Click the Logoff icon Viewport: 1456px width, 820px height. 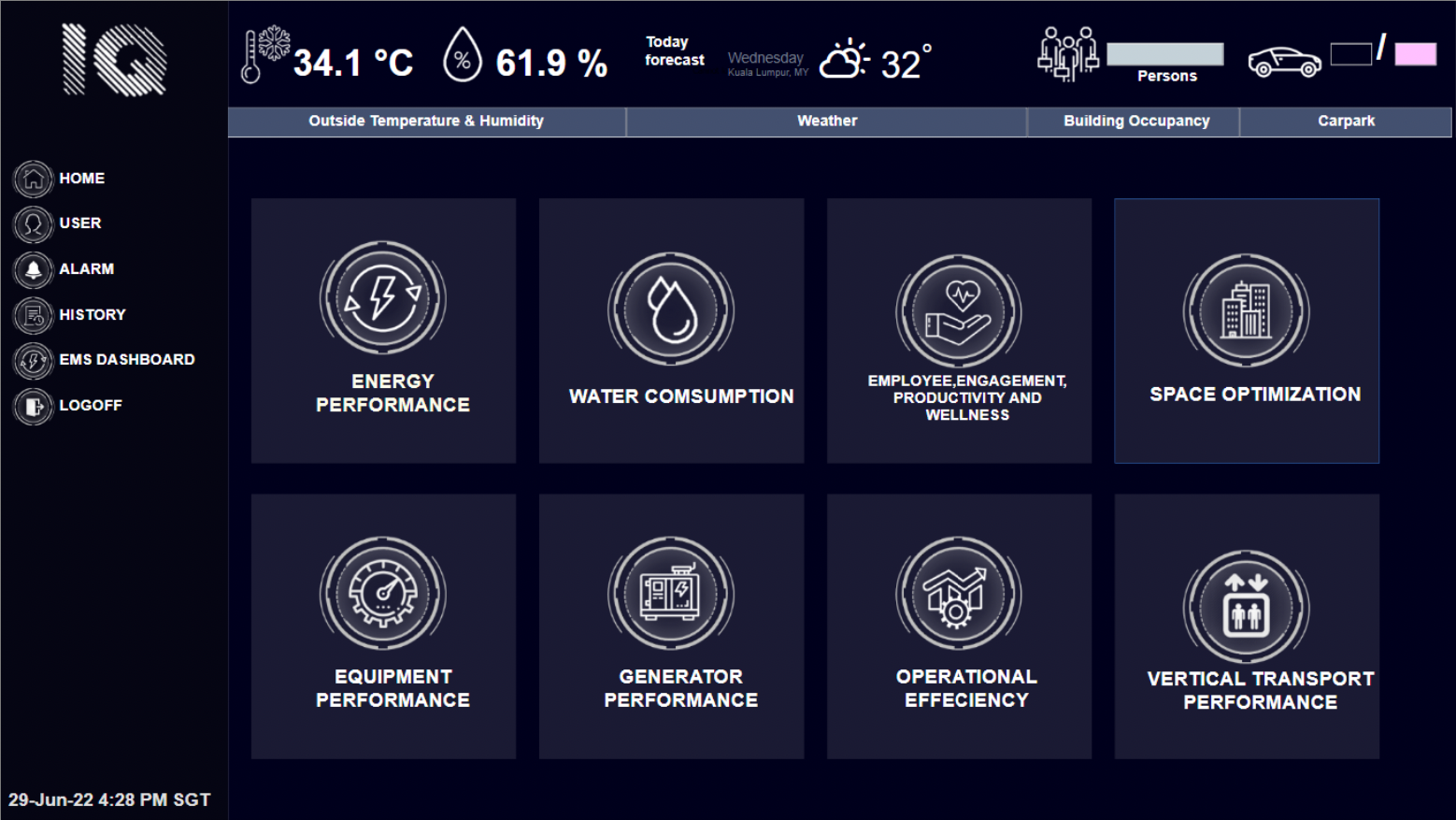click(x=33, y=406)
